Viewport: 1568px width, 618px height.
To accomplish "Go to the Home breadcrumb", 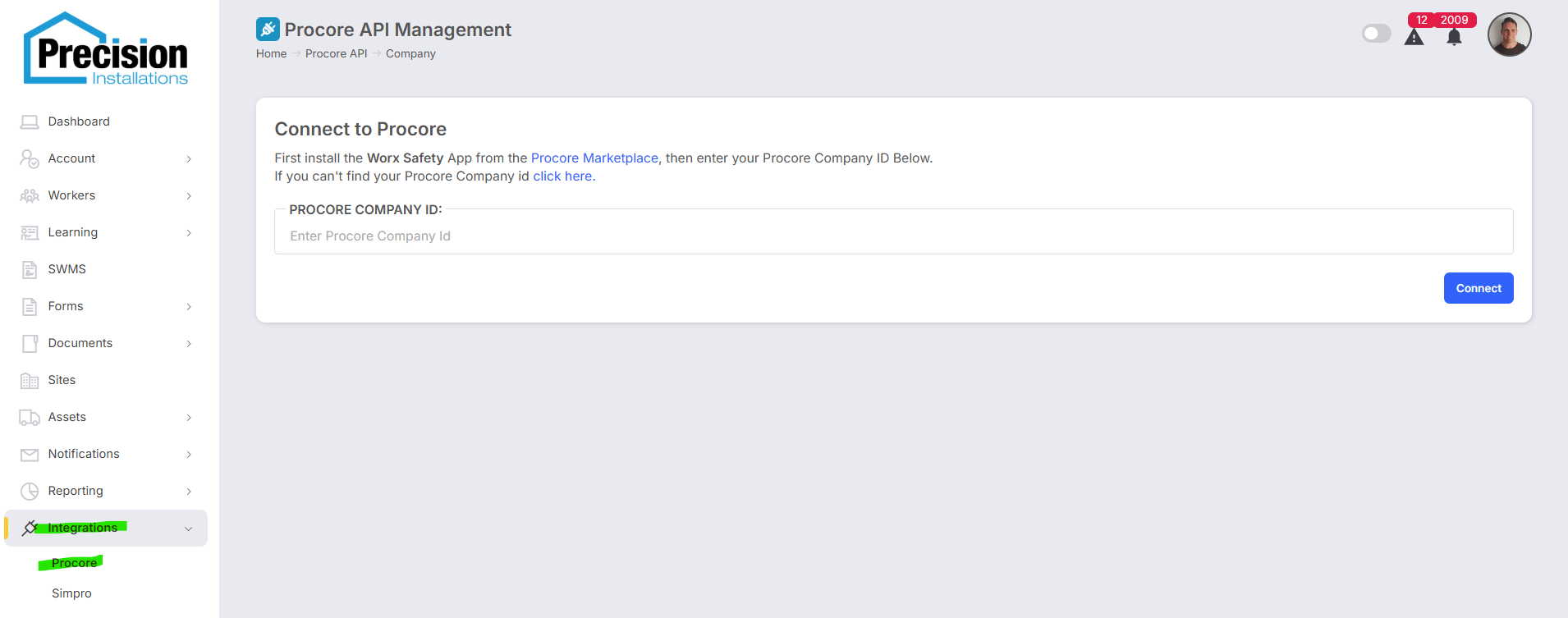I will 271,53.
